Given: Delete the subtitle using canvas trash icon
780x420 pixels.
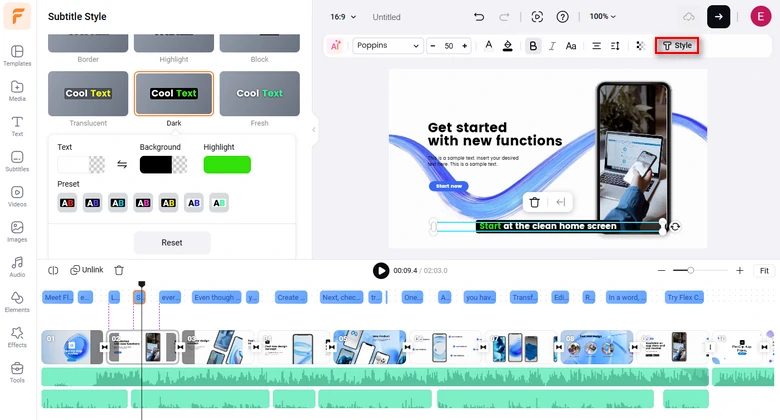Looking at the screenshot, I should [x=535, y=202].
